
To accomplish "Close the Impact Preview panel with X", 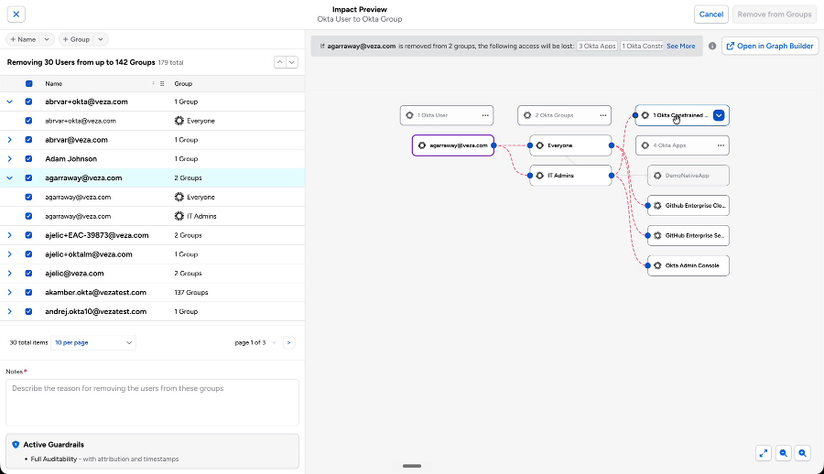I will tap(16, 14).
